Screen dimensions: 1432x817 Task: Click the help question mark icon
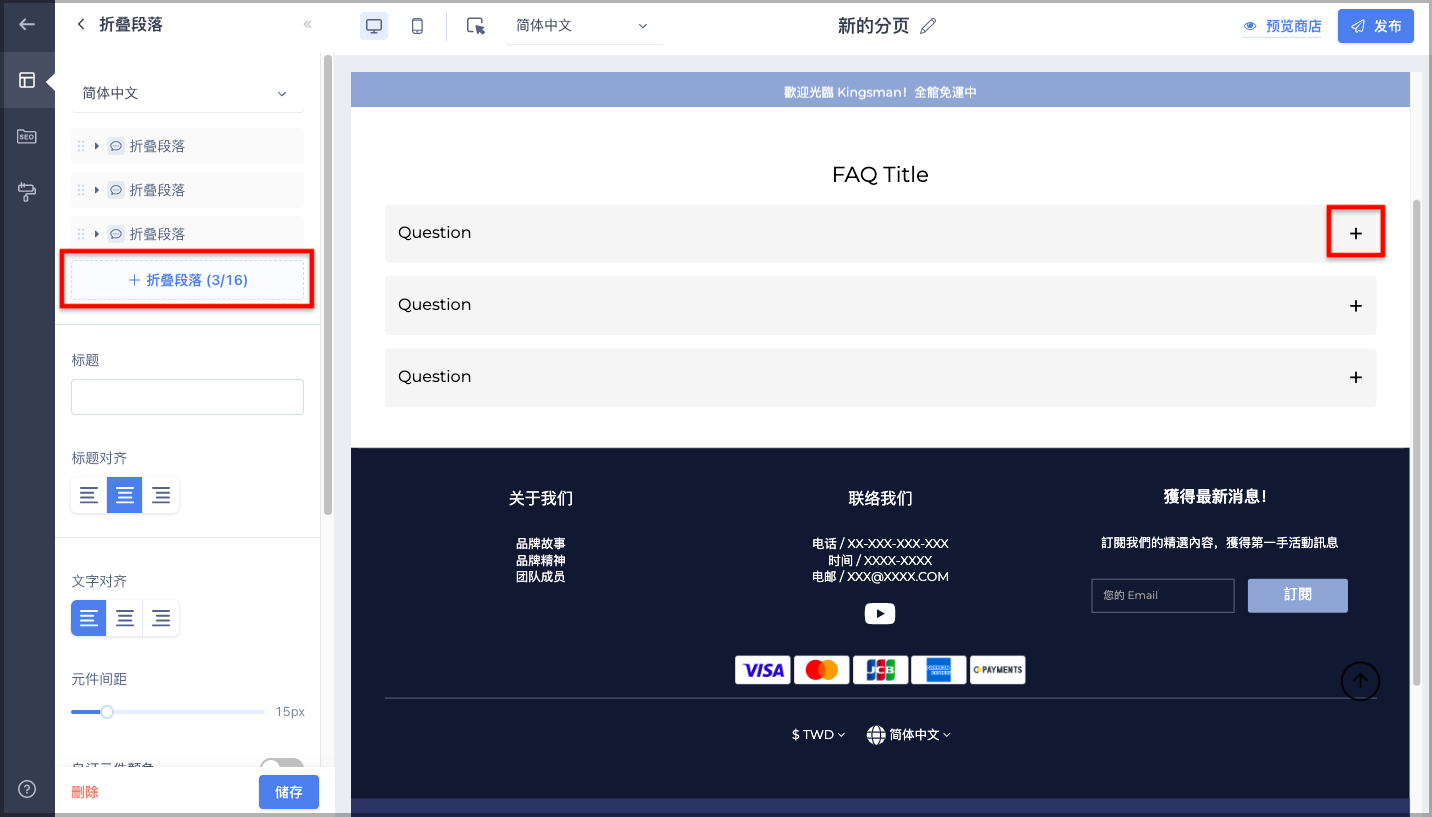[27, 789]
